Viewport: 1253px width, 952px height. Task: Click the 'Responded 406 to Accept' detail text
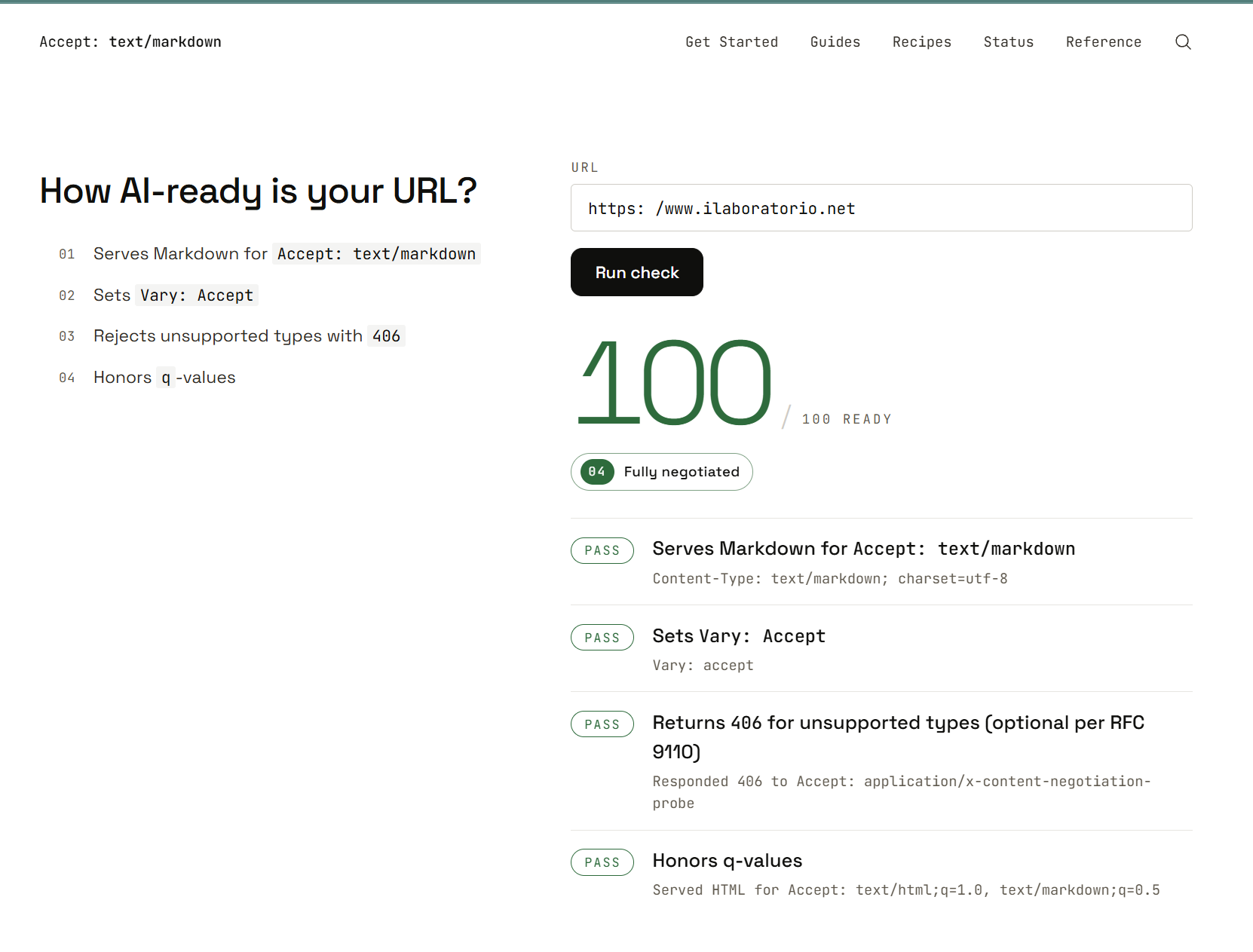click(902, 792)
